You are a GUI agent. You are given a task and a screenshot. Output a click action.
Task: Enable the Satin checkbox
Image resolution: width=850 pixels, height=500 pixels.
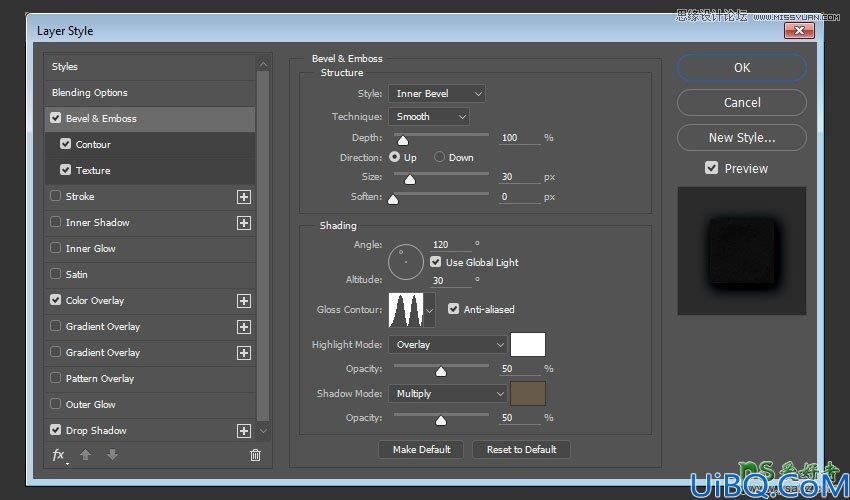tap(55, 274)
